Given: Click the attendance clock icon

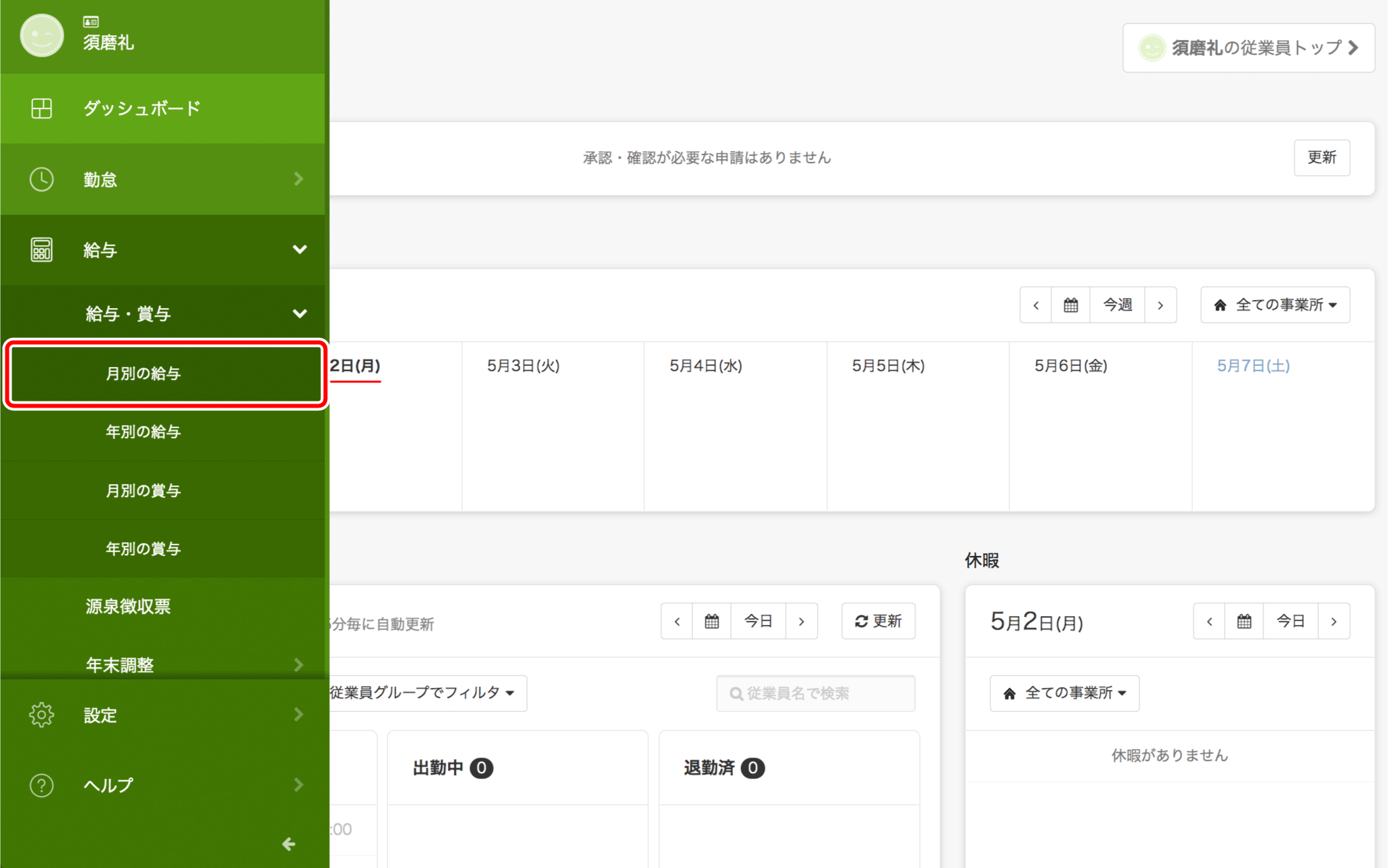Looking at the screenshot, I should [x=41, y=179].
